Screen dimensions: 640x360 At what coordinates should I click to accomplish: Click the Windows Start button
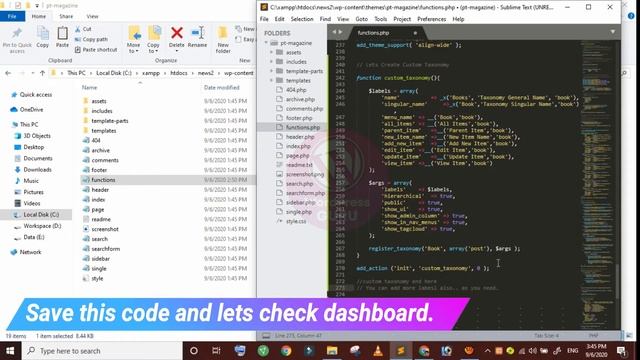click(x=10, y=351)
